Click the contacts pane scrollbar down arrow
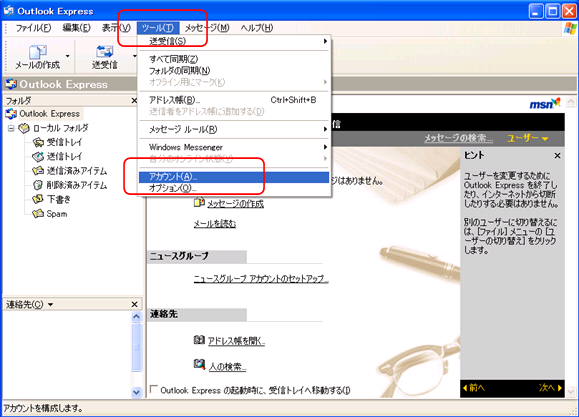579x417 pixels. (x=136, y=392)
